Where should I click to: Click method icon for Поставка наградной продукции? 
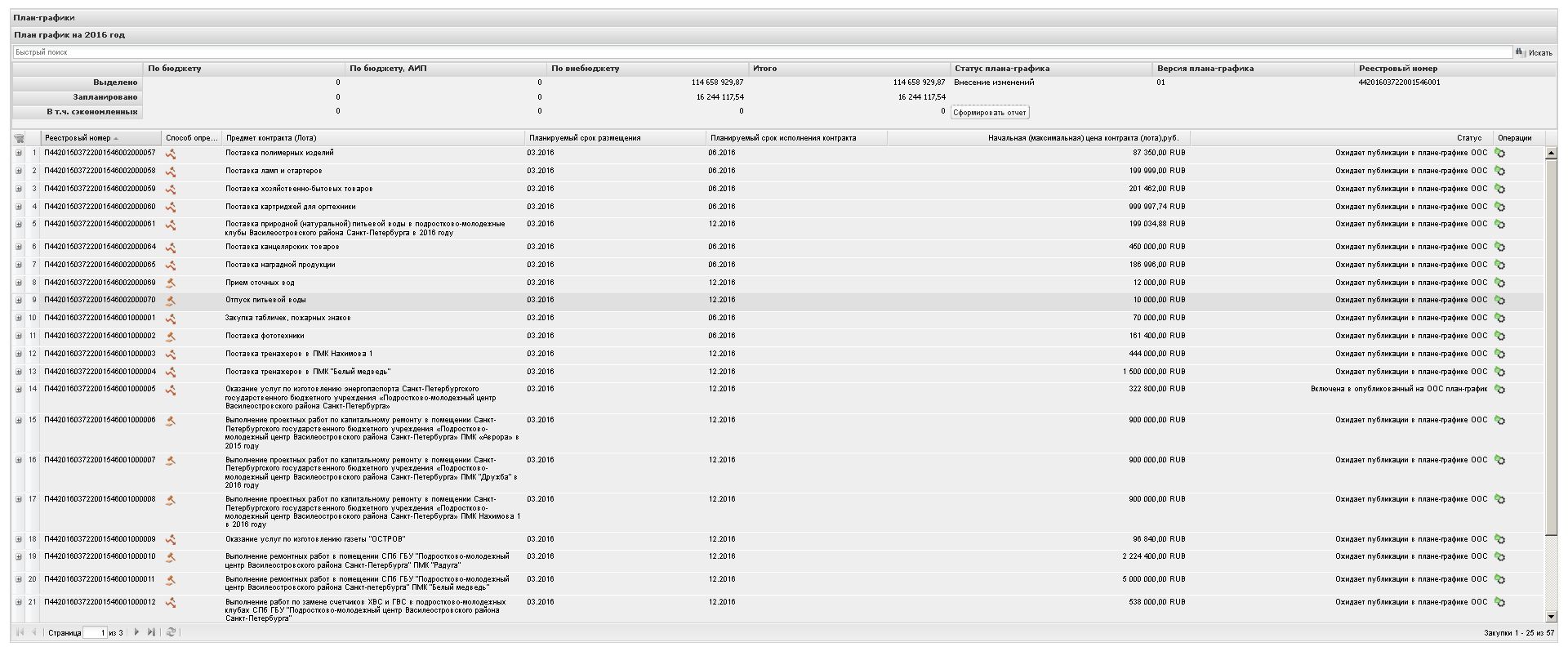point(171,265)
